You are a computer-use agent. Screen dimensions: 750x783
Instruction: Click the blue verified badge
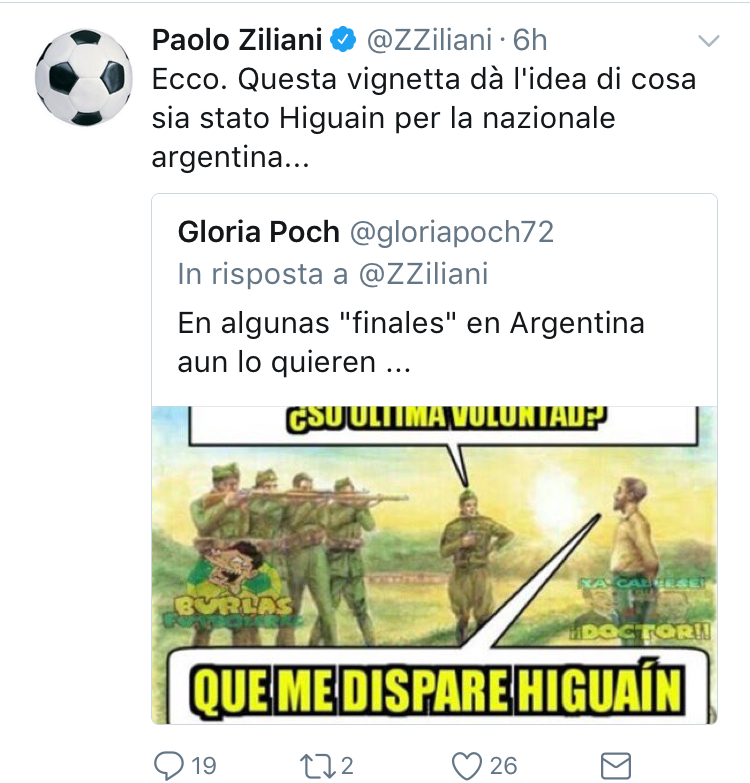tap(343, 40)
